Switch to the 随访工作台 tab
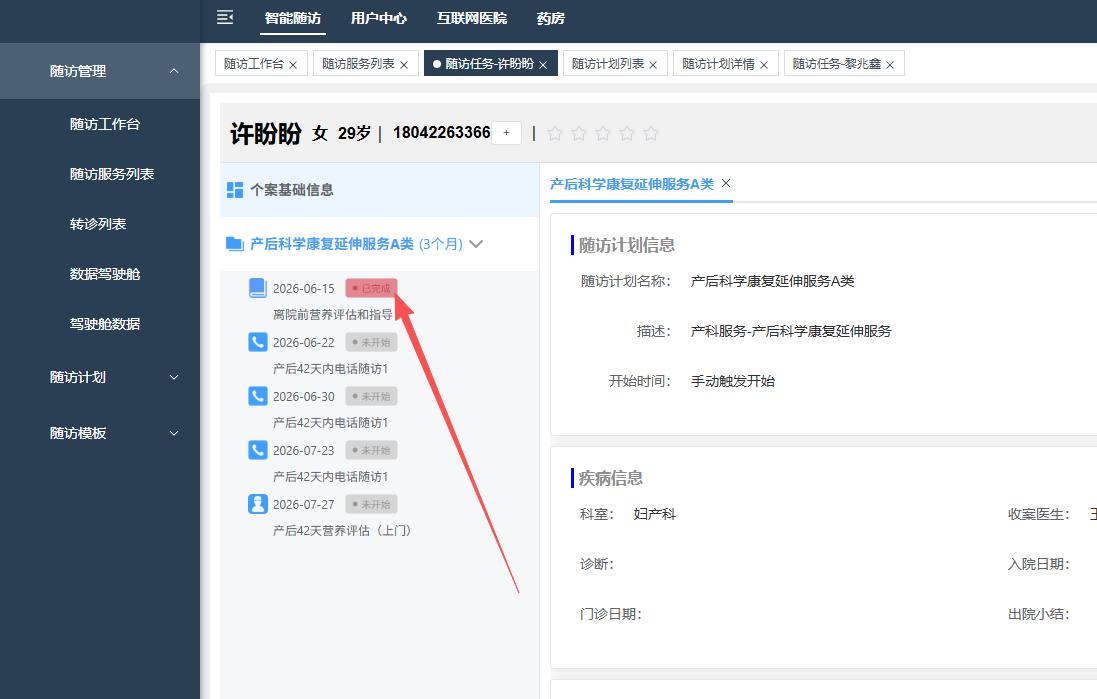1097x699 pixels. 253,64
